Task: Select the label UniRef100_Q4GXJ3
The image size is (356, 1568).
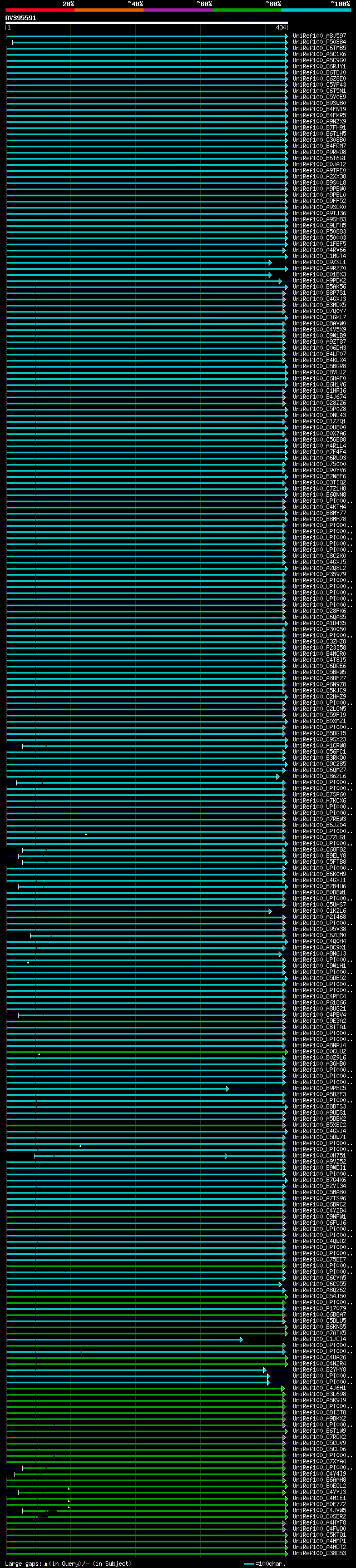Action: tap(319, 299)
